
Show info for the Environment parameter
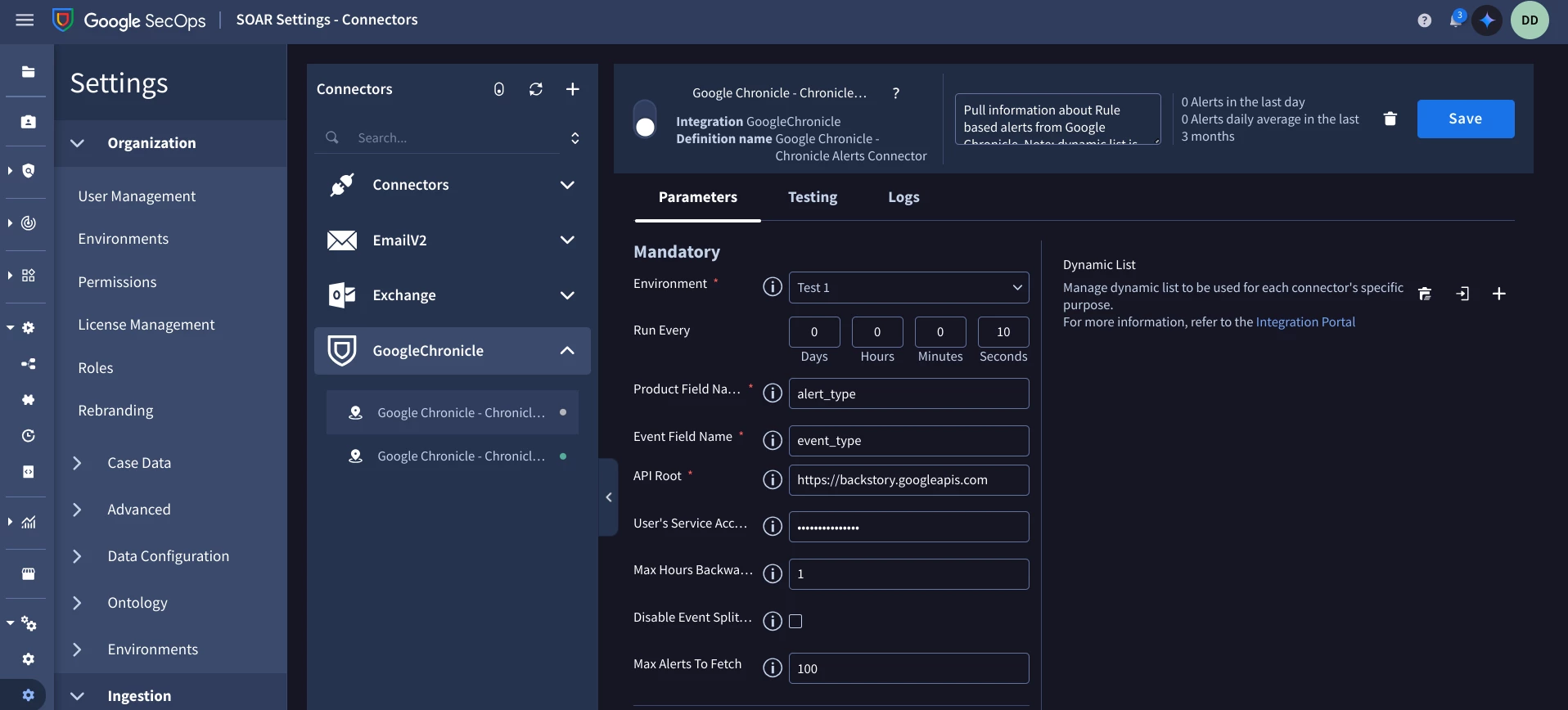[x=772, y=287]
